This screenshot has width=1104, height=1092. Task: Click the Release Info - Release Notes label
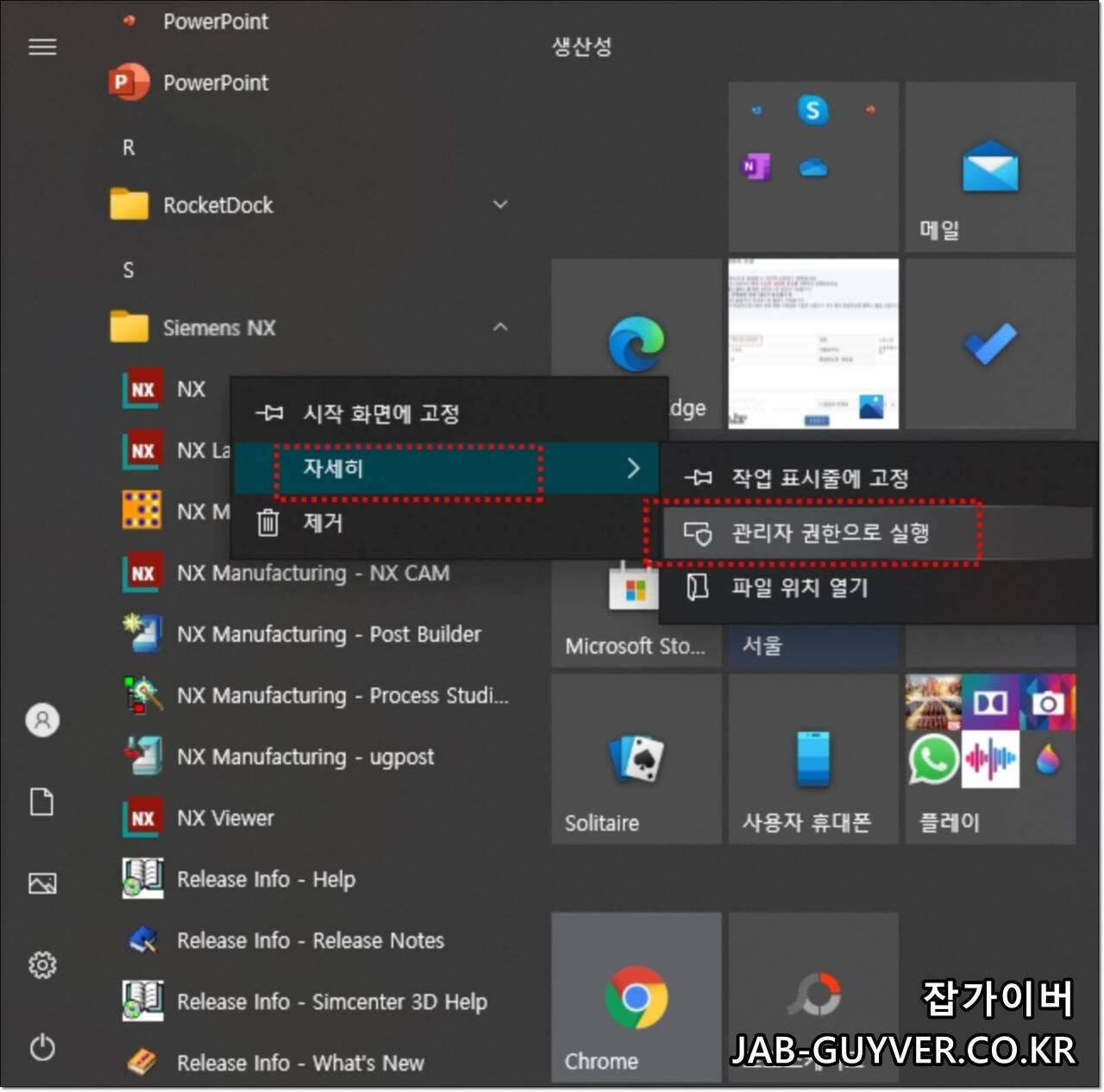tap(310, 940)
